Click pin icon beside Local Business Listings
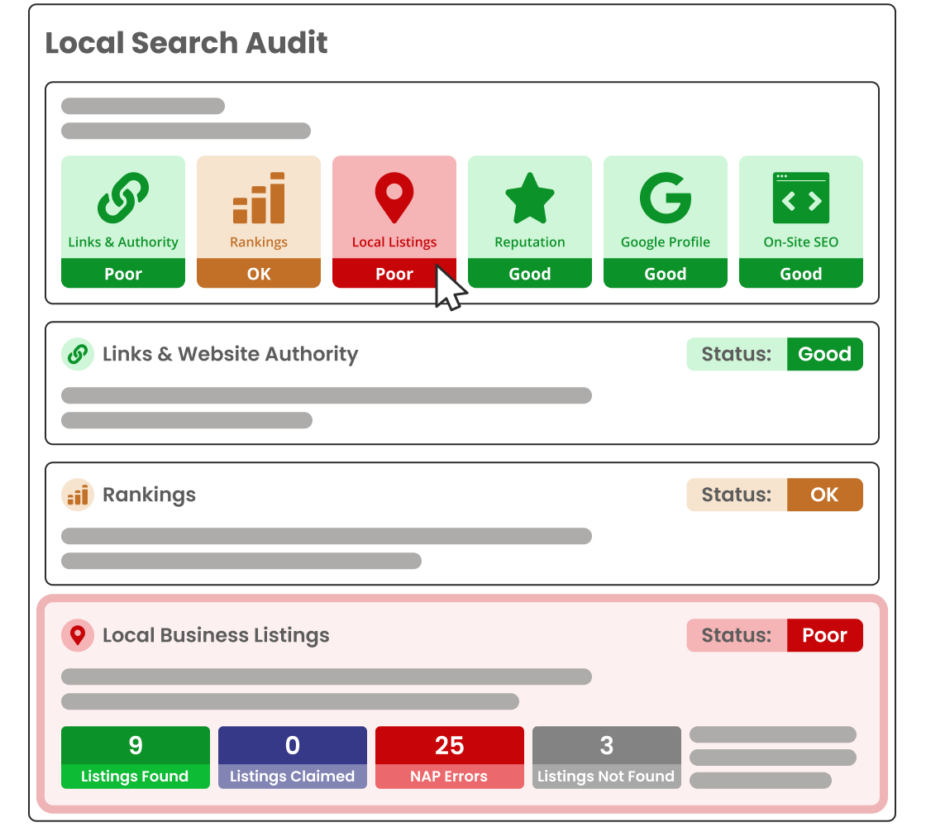Viewport: 926px width, 827px height. coord(77,635)
